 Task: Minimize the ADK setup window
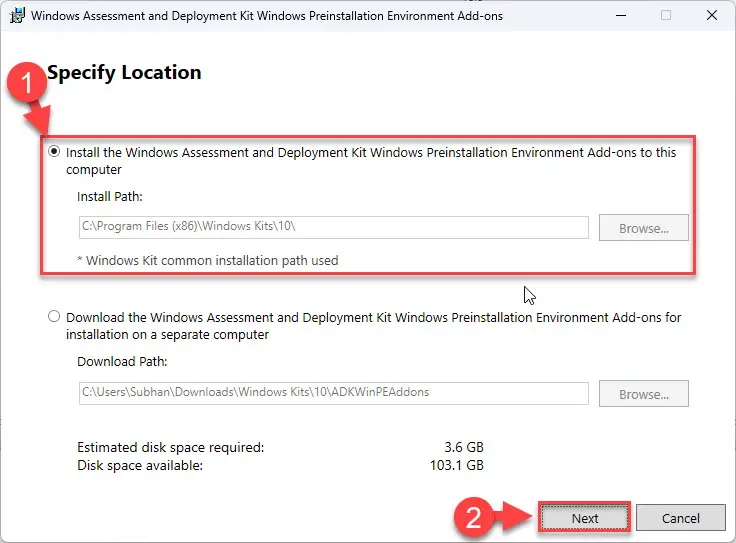click(x=621, y=15)
